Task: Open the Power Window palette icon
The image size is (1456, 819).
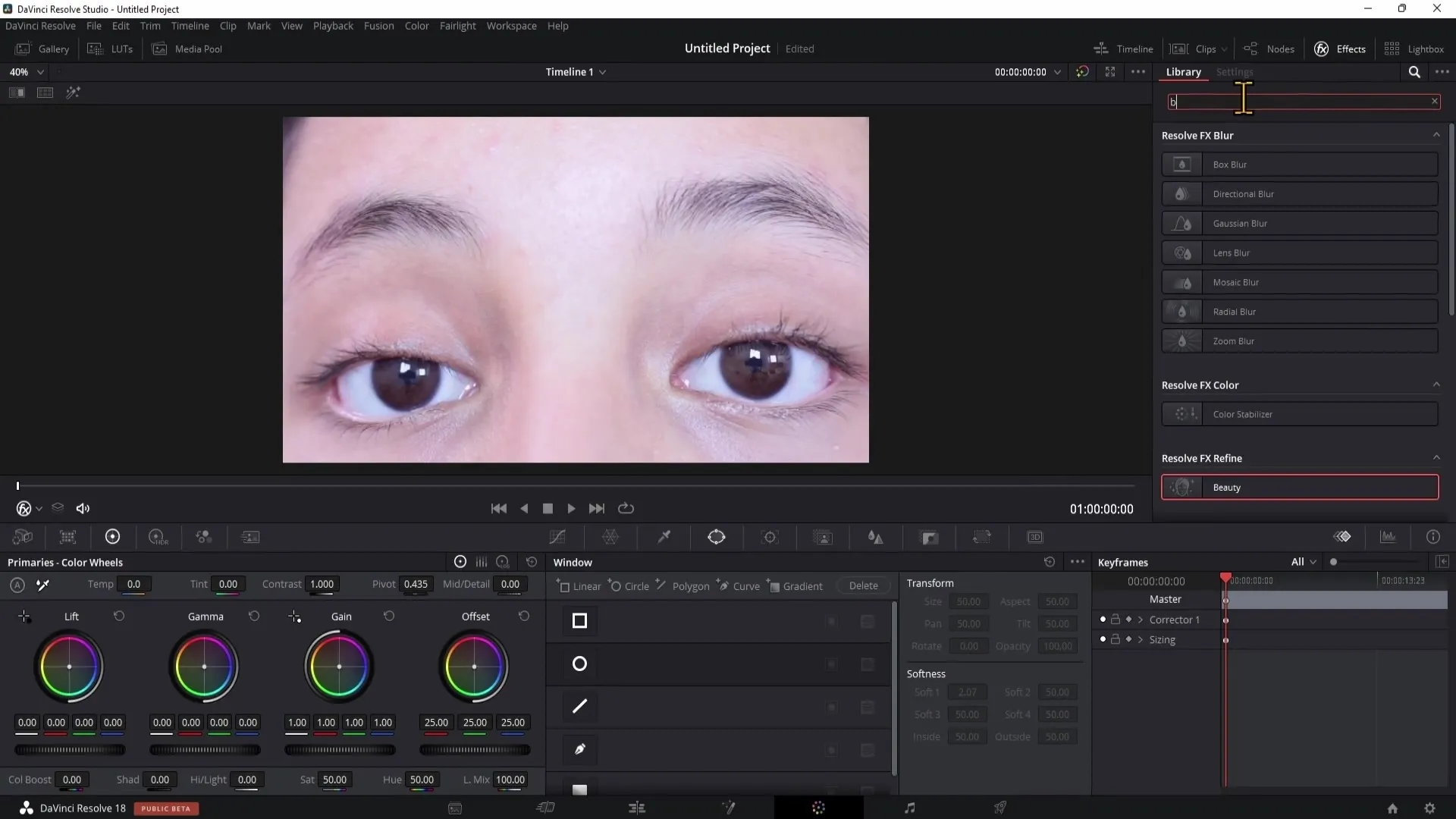Action: 717,537
